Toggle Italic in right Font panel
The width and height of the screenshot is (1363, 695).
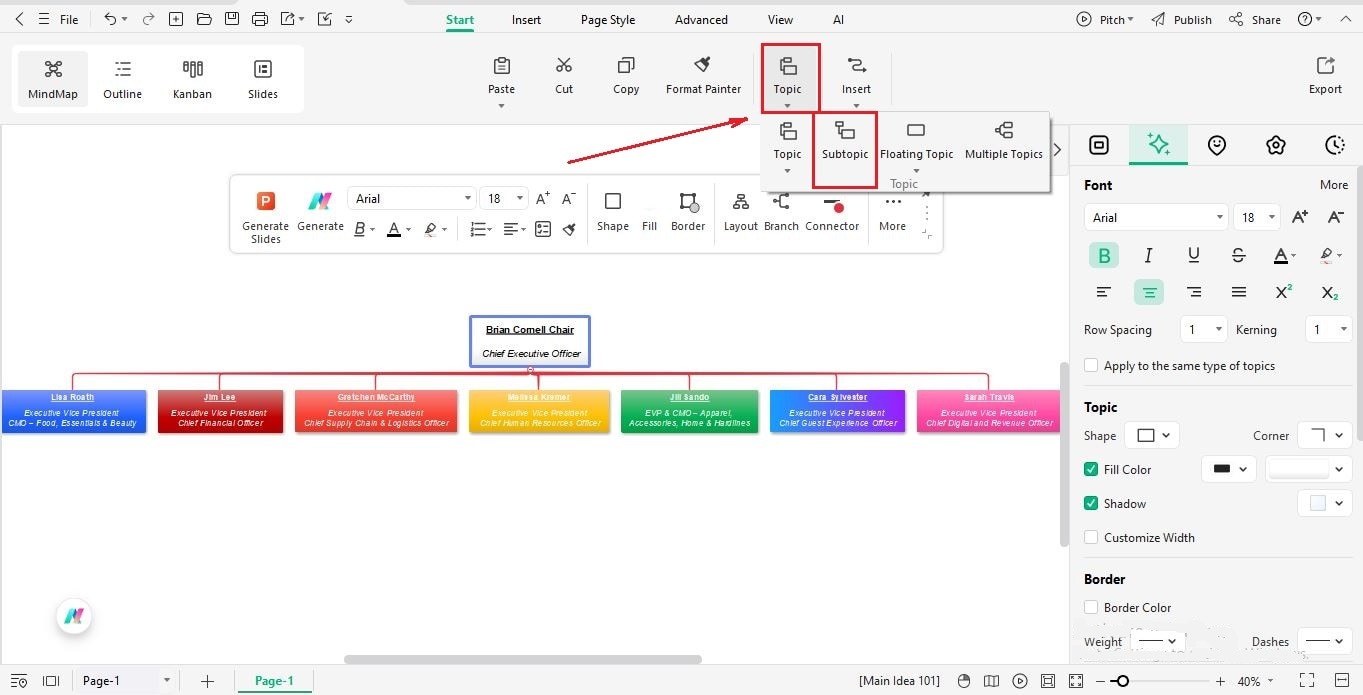1149,255
